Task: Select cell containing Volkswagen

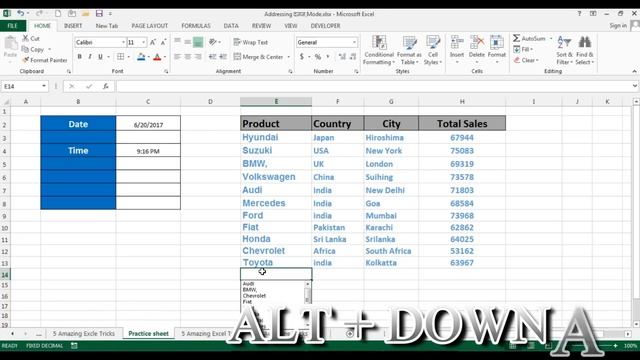Action: pos(276,177)
